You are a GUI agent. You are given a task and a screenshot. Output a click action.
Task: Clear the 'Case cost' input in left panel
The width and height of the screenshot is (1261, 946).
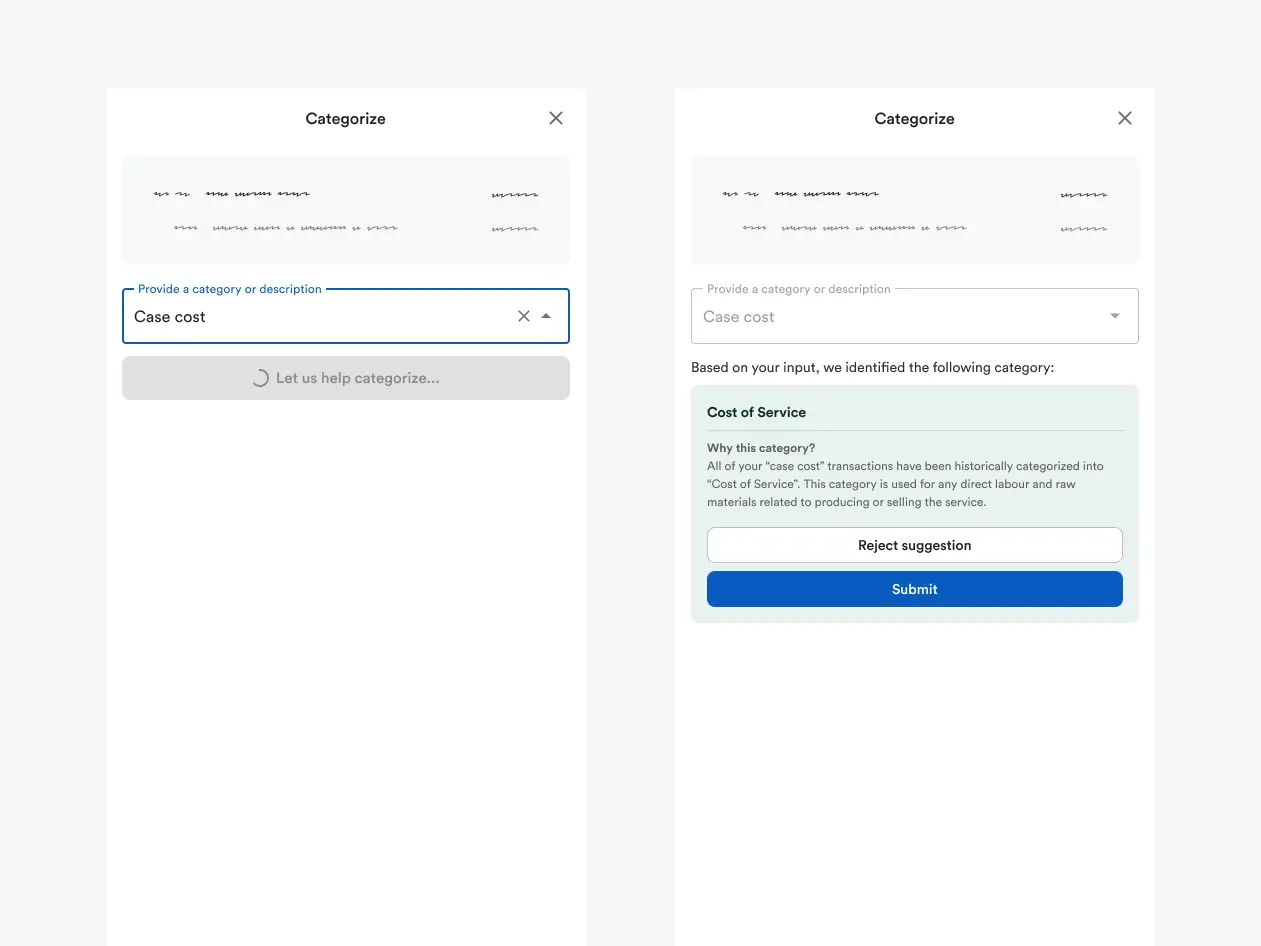(523, 316)
